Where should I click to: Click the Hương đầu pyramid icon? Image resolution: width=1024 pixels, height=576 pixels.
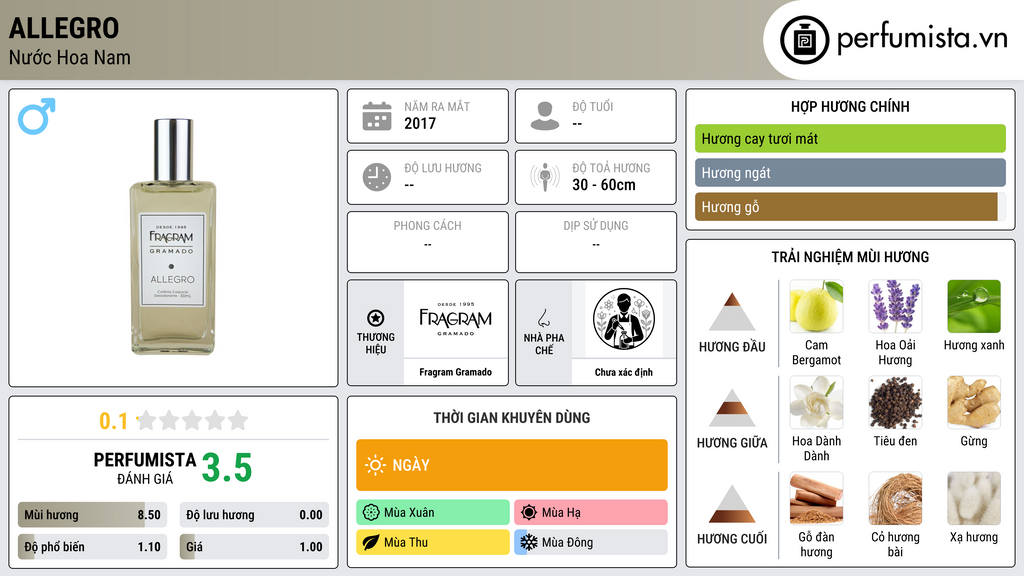[732, 312]
